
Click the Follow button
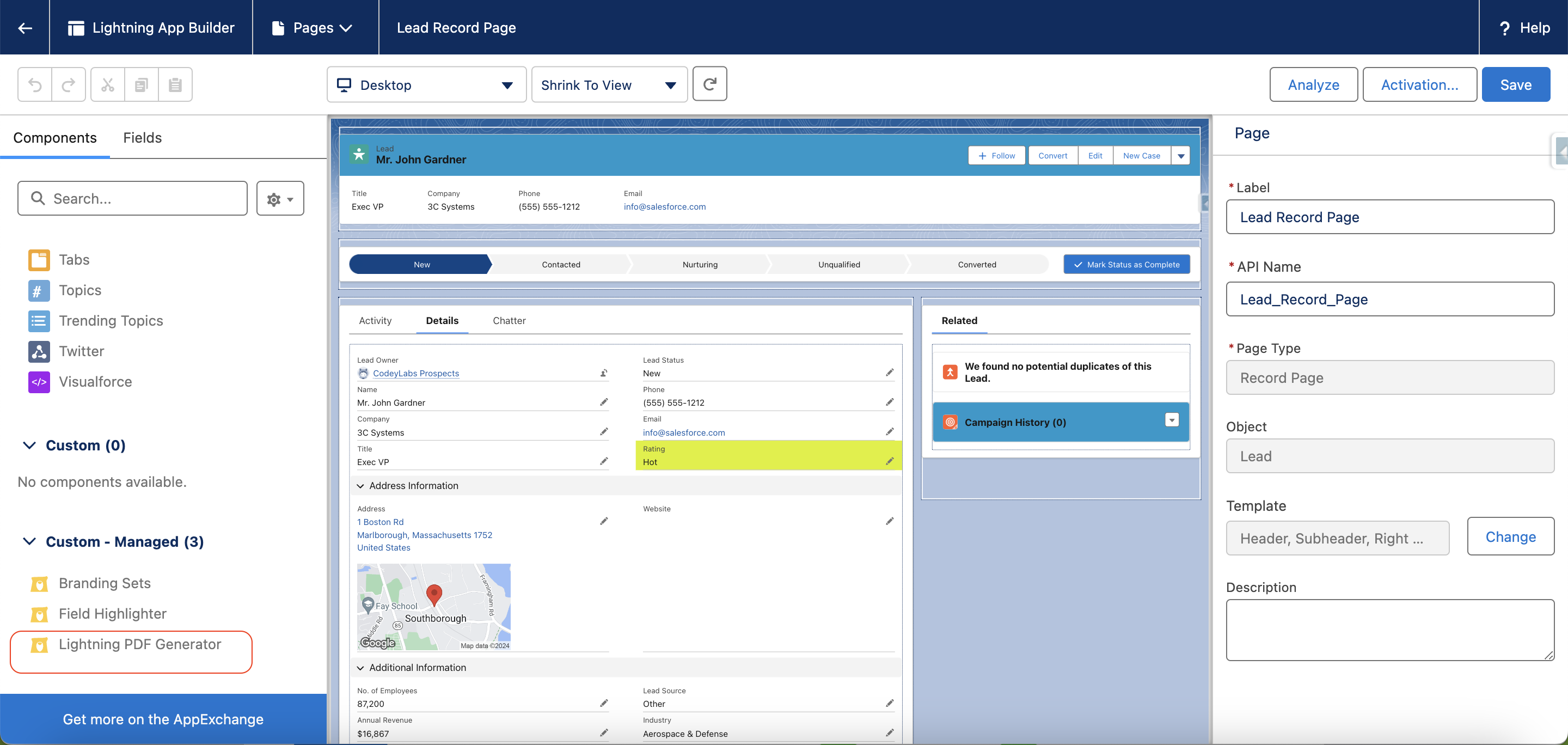996,156
